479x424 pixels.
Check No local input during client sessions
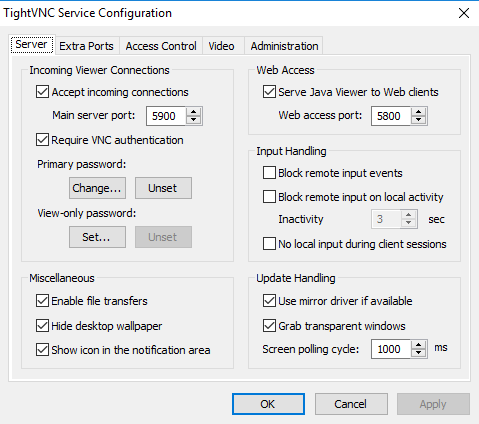point(269,244)
